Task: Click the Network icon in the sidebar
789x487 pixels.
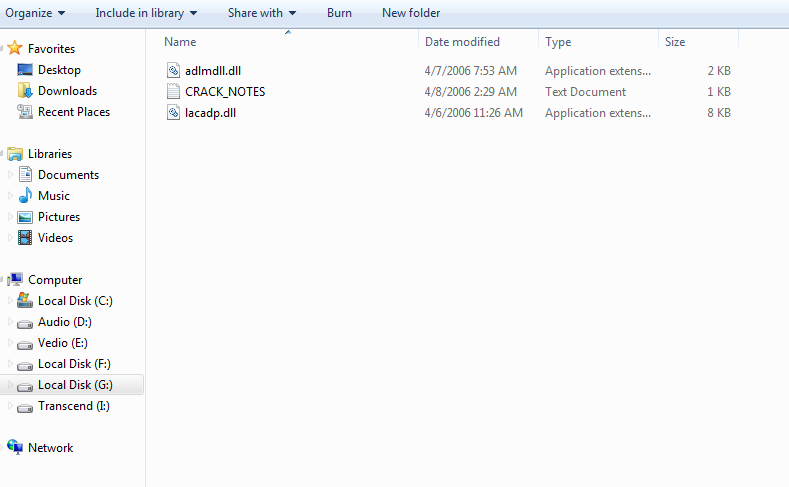Action: point(15,447)
